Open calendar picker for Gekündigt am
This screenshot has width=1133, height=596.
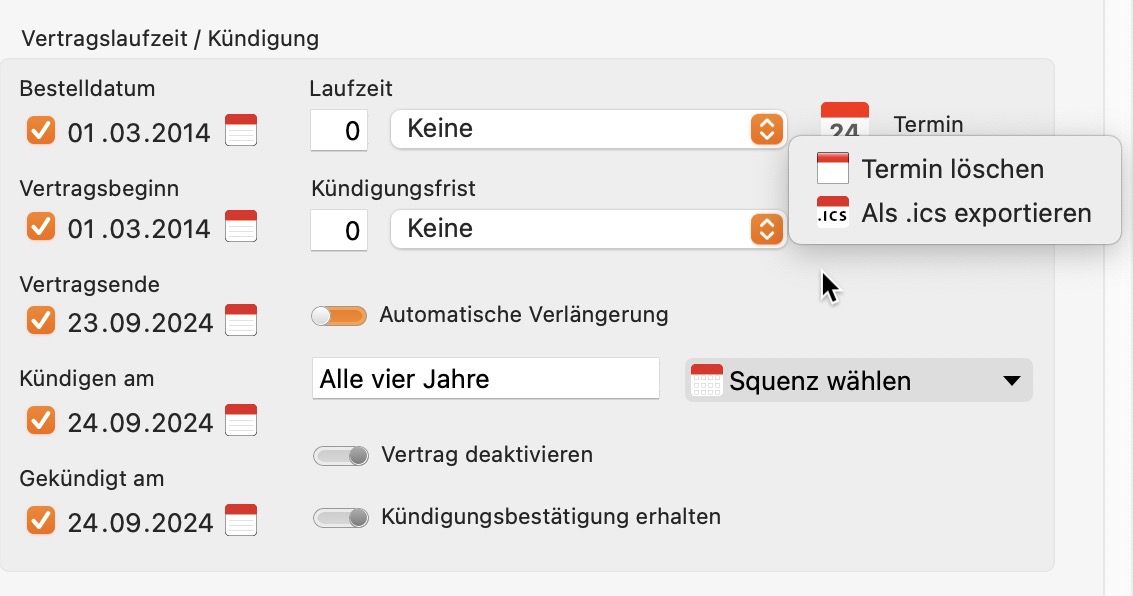click(x=241, y=520)
